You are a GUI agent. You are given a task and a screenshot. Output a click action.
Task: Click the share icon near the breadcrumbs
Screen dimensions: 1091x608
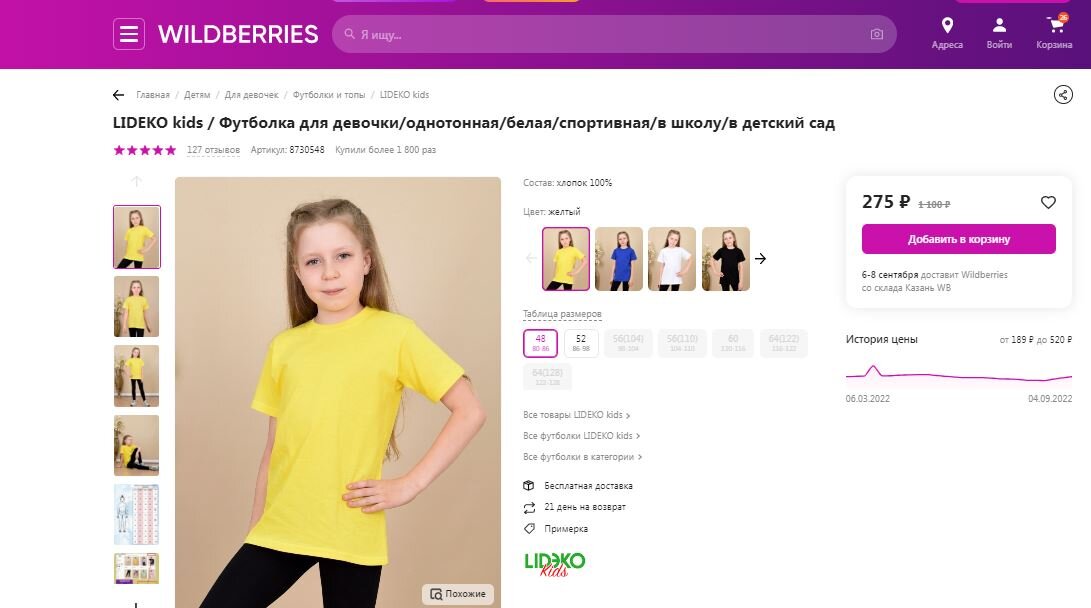coord(1062,95)
